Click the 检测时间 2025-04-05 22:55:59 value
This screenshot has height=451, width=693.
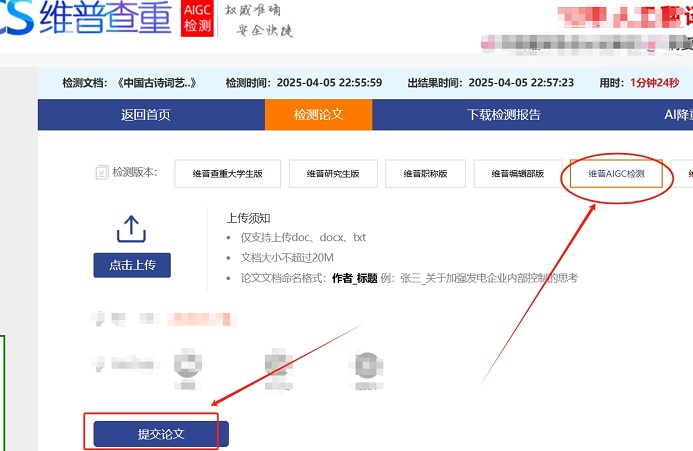(329, 83)
